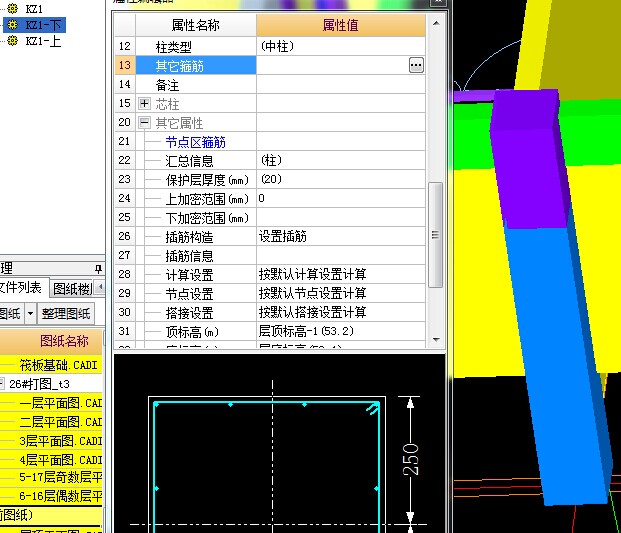Open the 图纸 dropdown arrow
This screenshot has height=533, width=621.
pyautogui.click(x=30, y=314)
